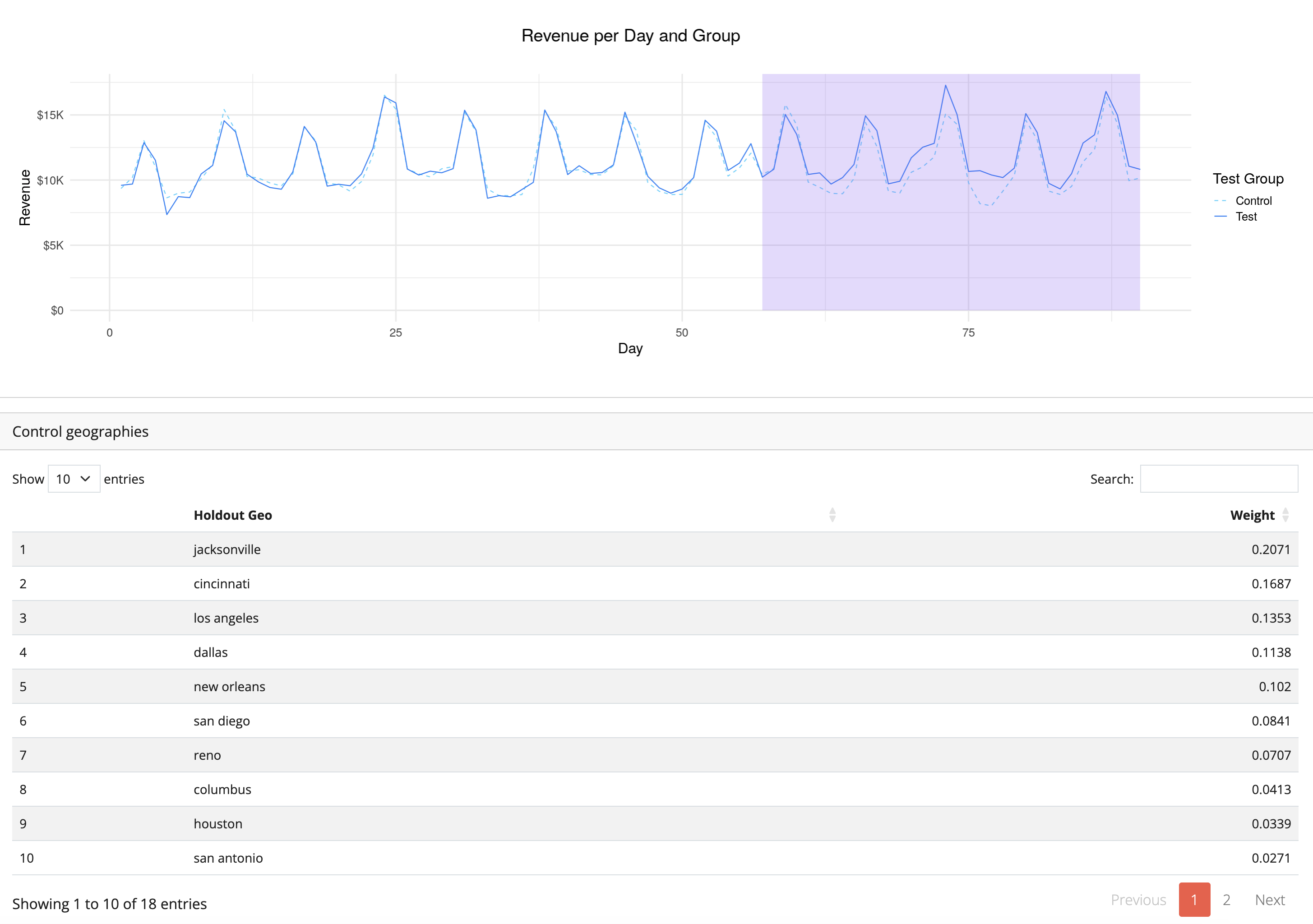Click weight value 0.1138
1313x924 pixels.
[x=1271, y=652]
